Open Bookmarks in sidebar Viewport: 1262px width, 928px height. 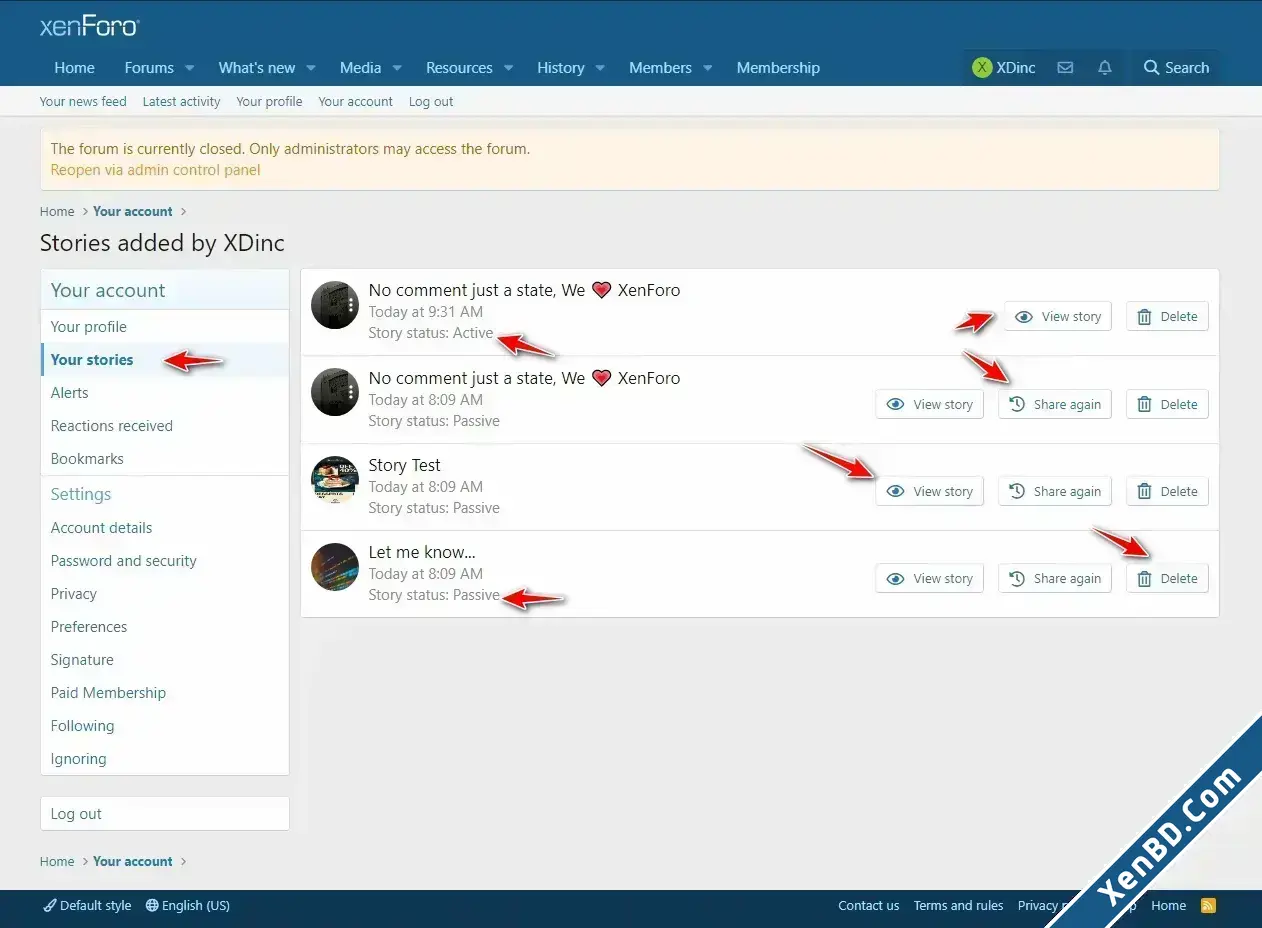click(165, 459)
